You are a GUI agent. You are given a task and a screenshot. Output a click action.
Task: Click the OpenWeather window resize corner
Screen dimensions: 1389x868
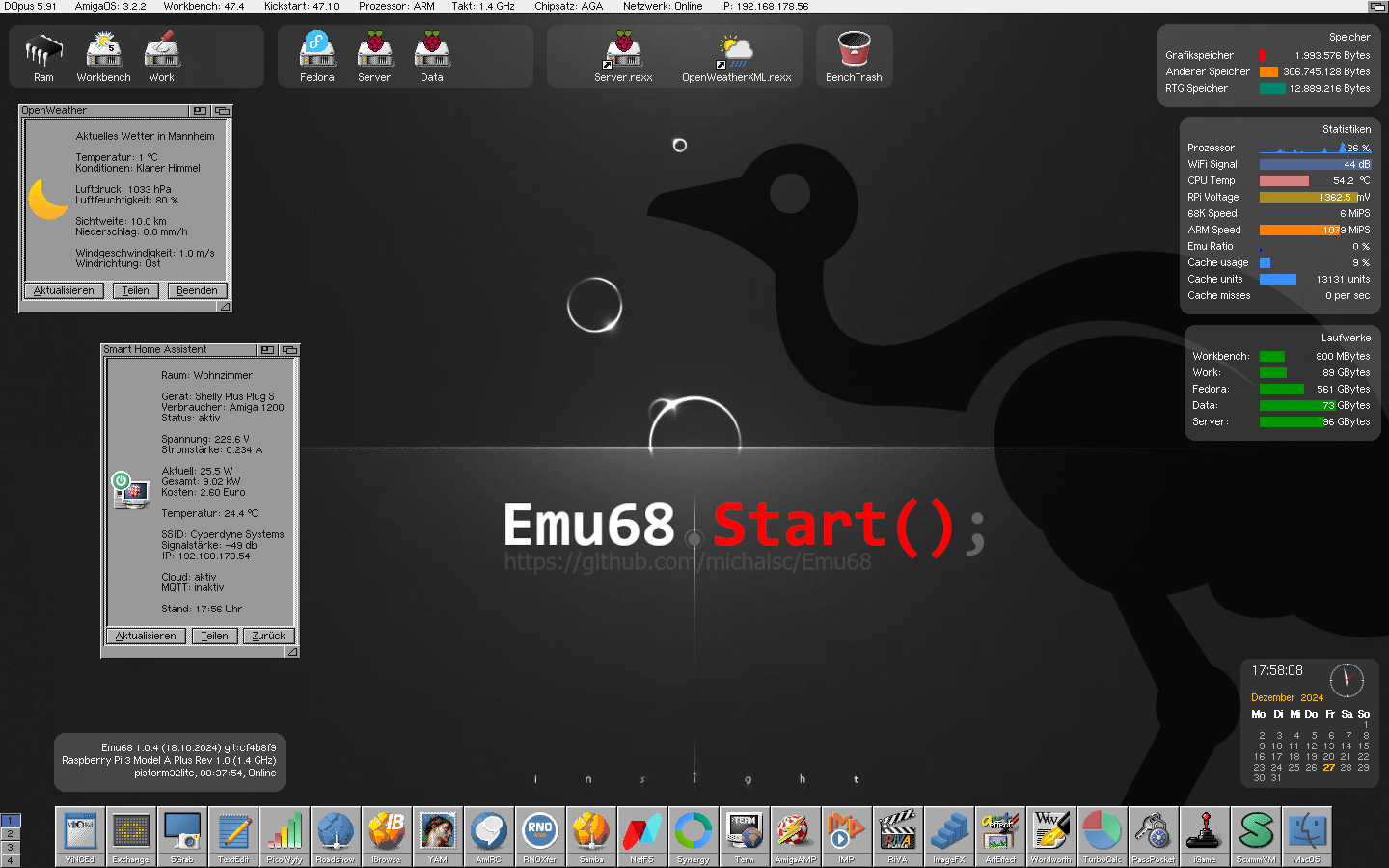(225, 307)
